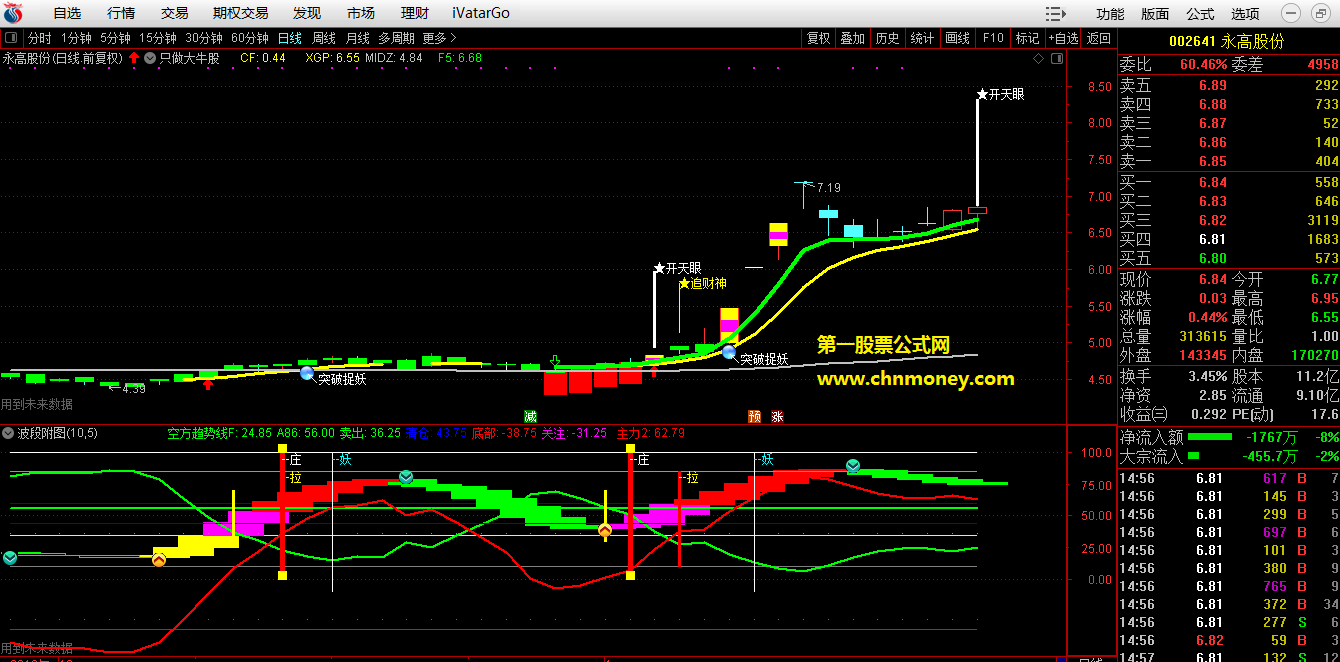Image resolution: width=1340 pixels, height=662 pixels.
Task: Open the 理财 menu item
Action: pos(414,13)
